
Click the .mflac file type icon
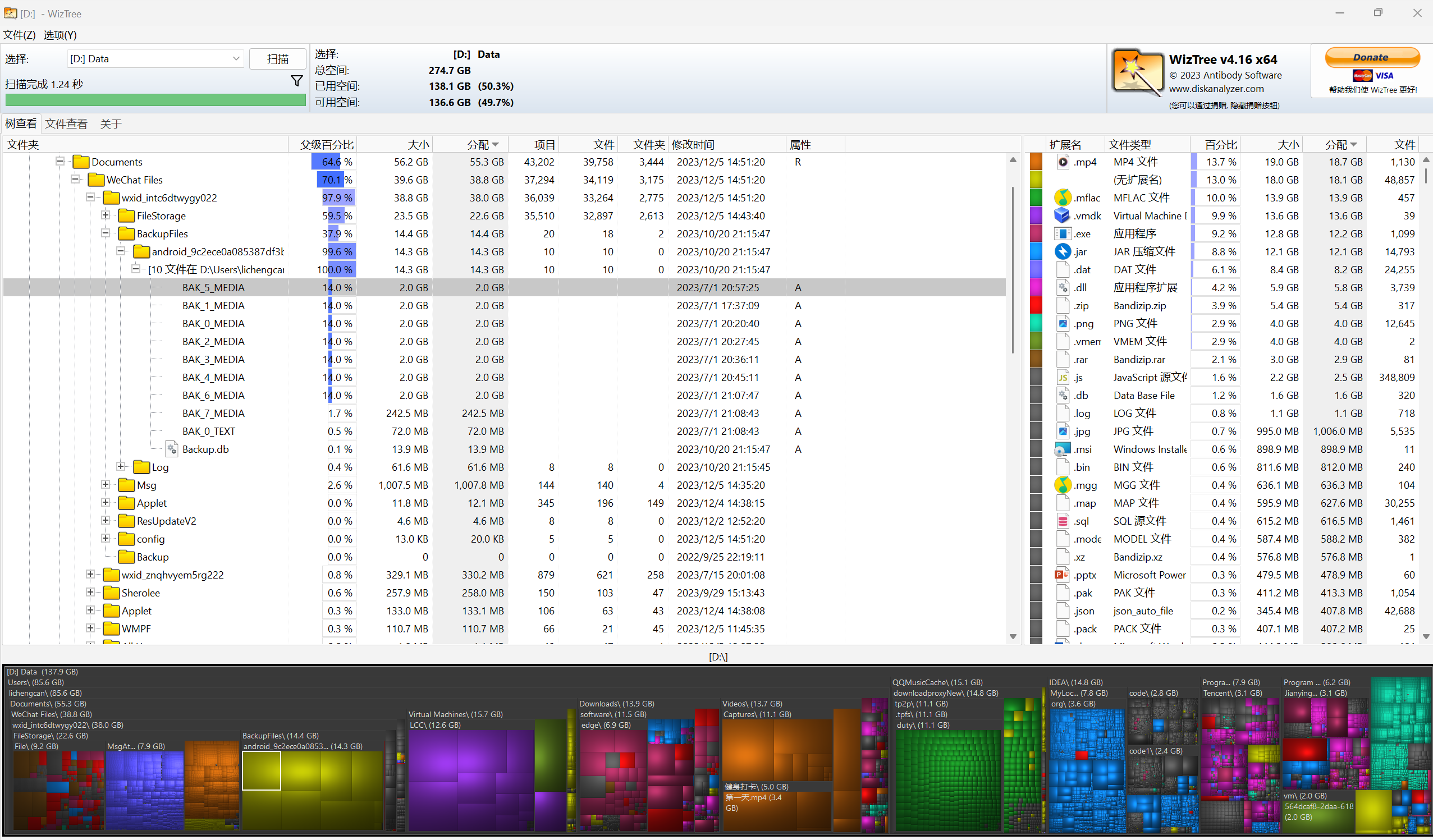1062,198
